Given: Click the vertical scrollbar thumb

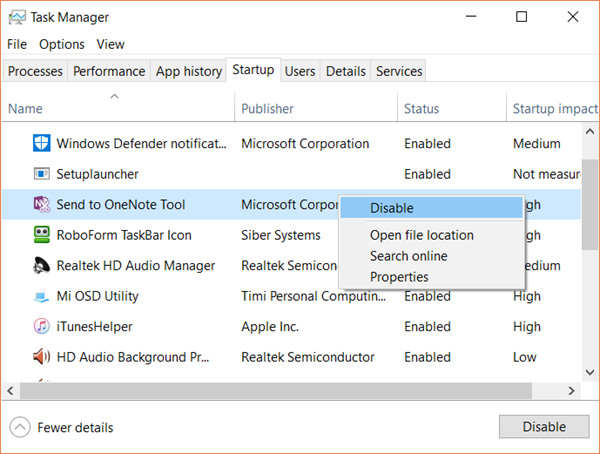Looking at the screenshot, I should (x=590, y=204).
